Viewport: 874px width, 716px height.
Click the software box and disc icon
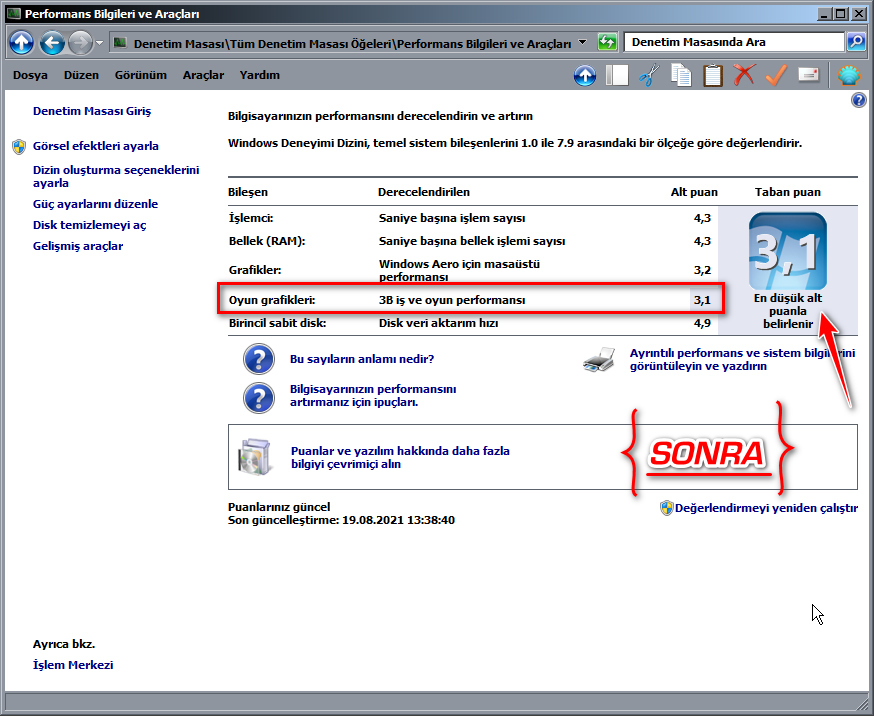[x=255, y=457]
